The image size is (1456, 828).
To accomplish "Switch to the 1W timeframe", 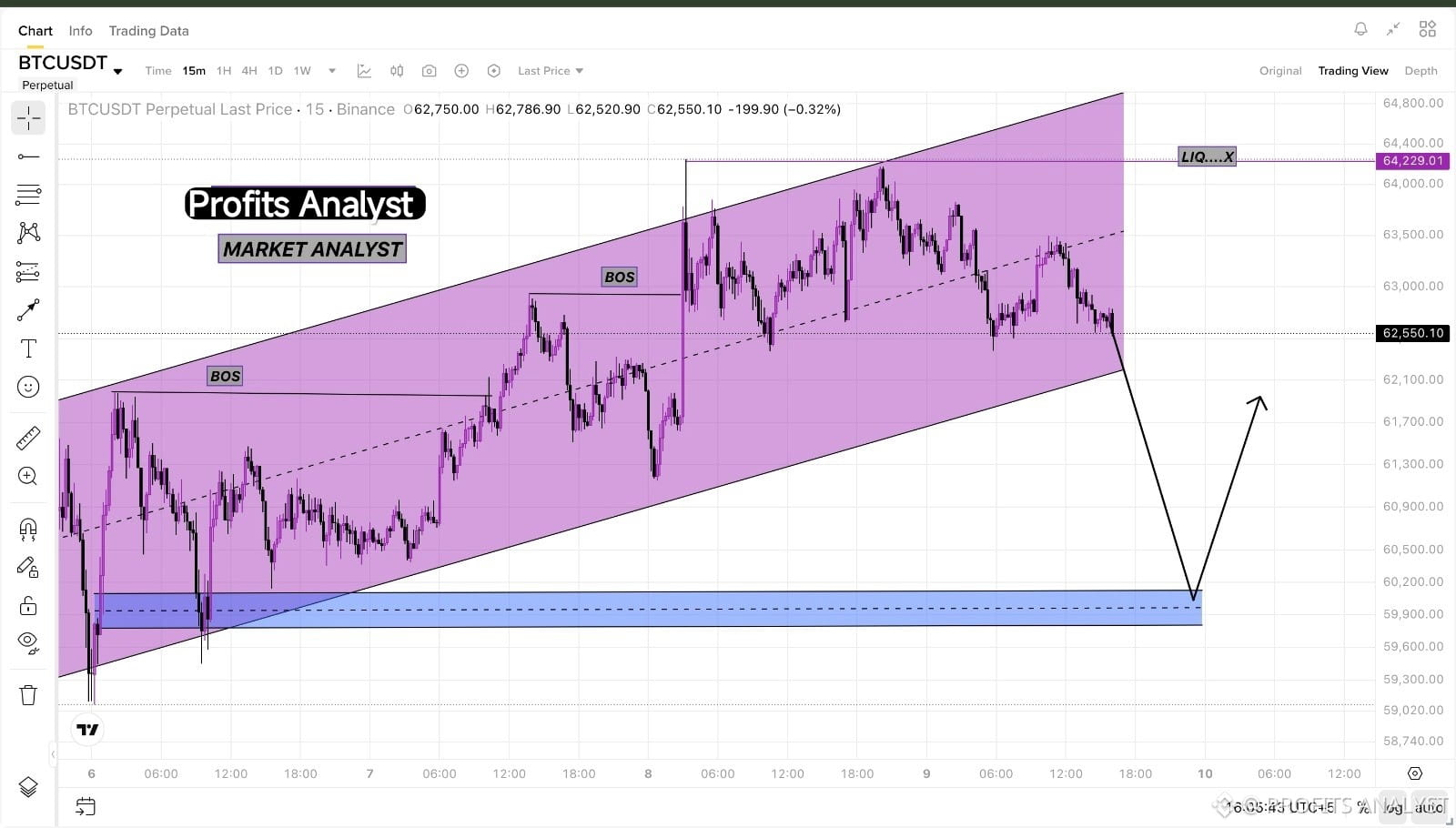I will (x=302, y=70).
